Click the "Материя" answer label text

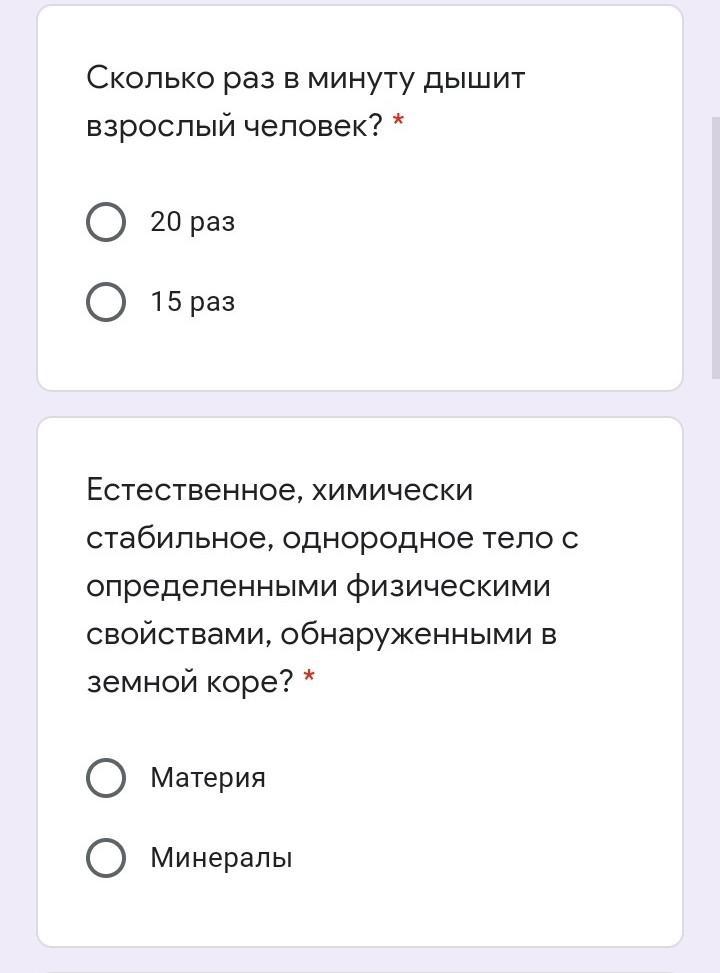208,778
